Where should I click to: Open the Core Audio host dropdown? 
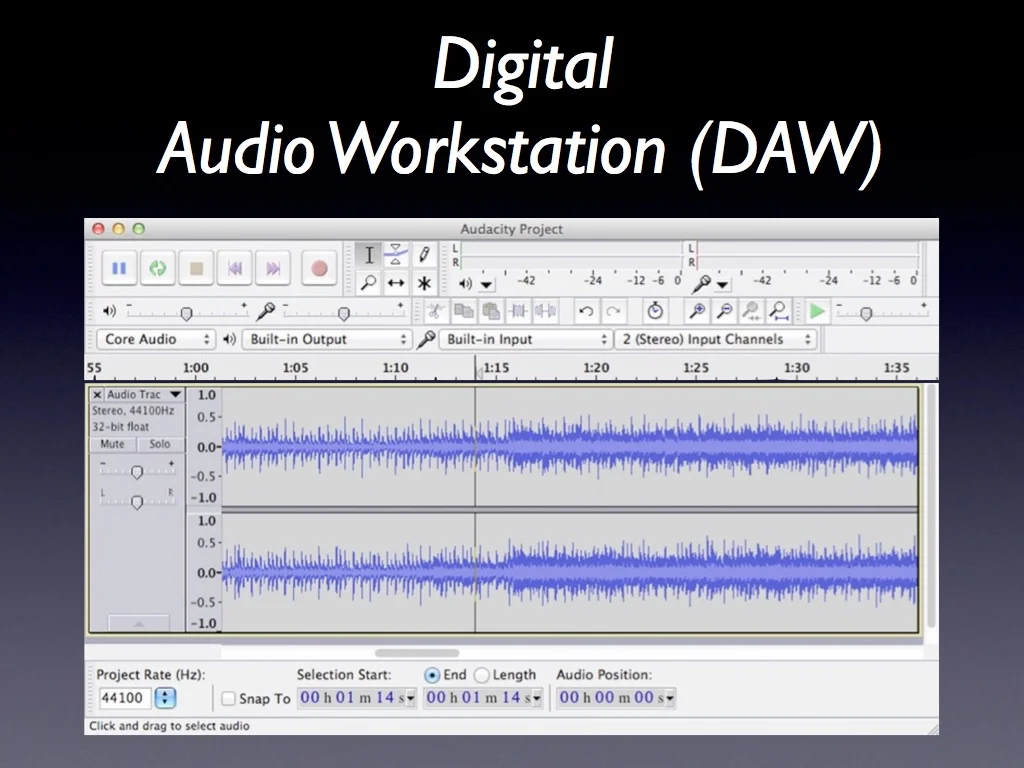click(x=156, y=340)
